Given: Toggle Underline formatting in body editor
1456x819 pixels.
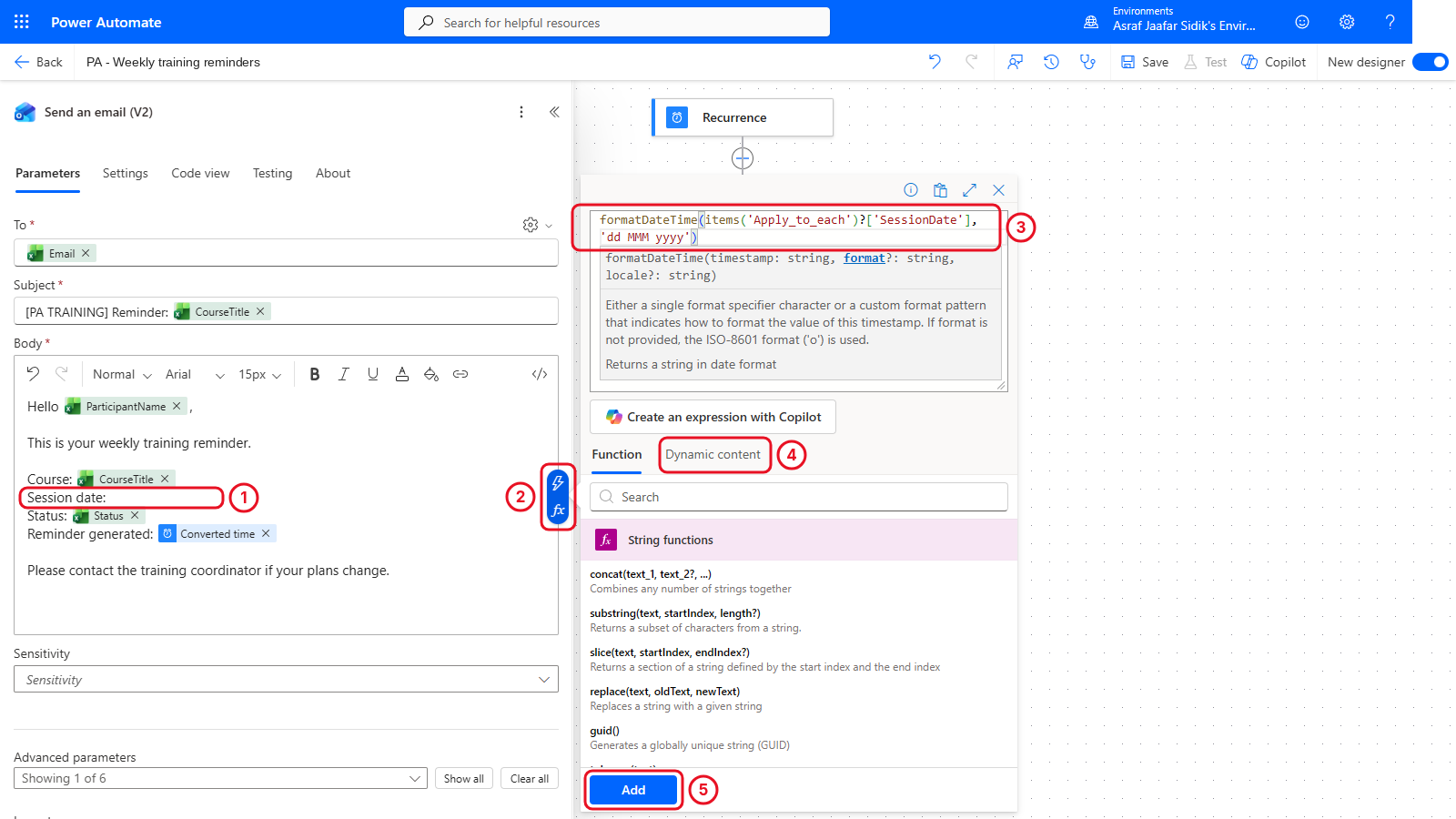Looking at the screenshot, I should coord(373,374).
